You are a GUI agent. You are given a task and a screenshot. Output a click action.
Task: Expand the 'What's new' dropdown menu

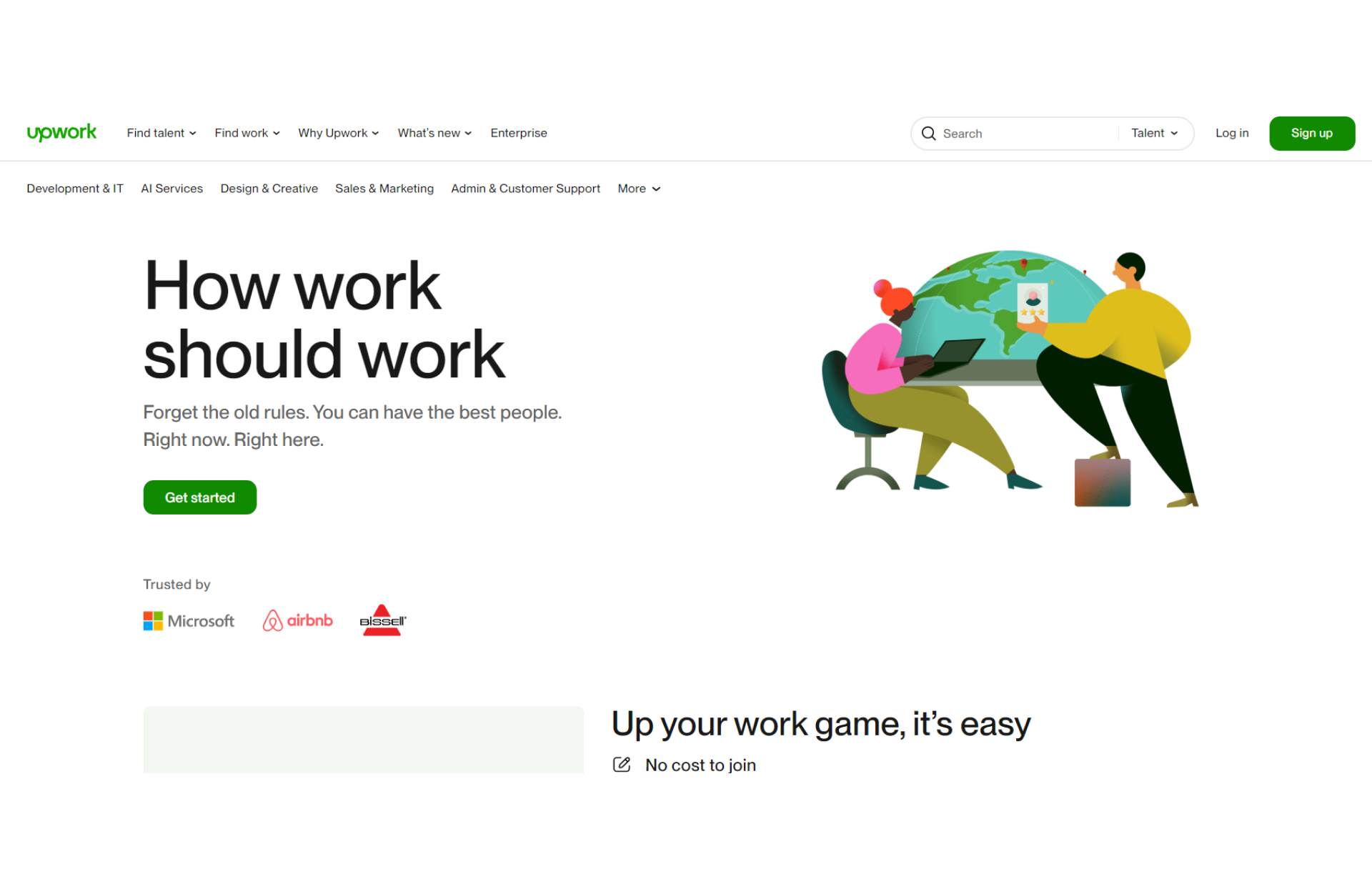click(434, 132)
